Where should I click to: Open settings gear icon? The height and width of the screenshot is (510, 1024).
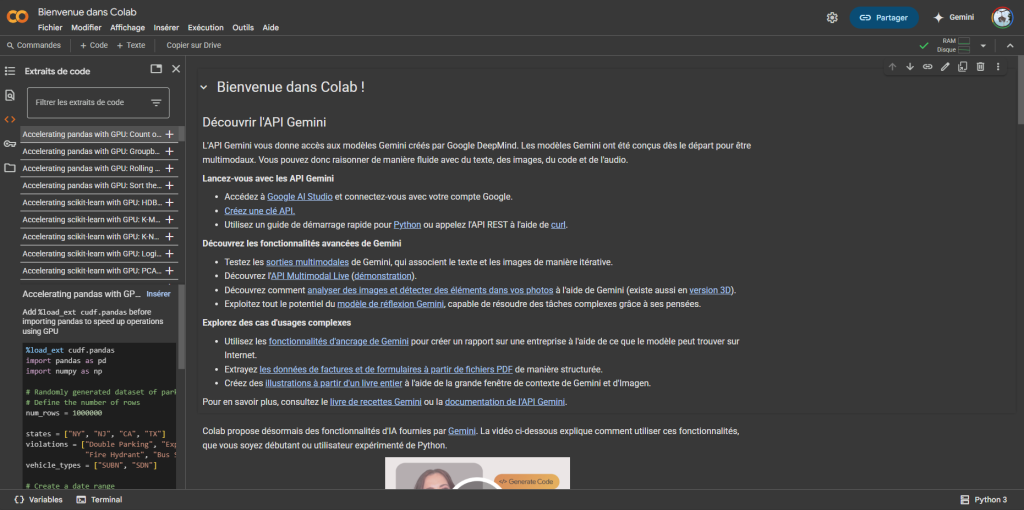pyautogui.click(x=832, y=18)
